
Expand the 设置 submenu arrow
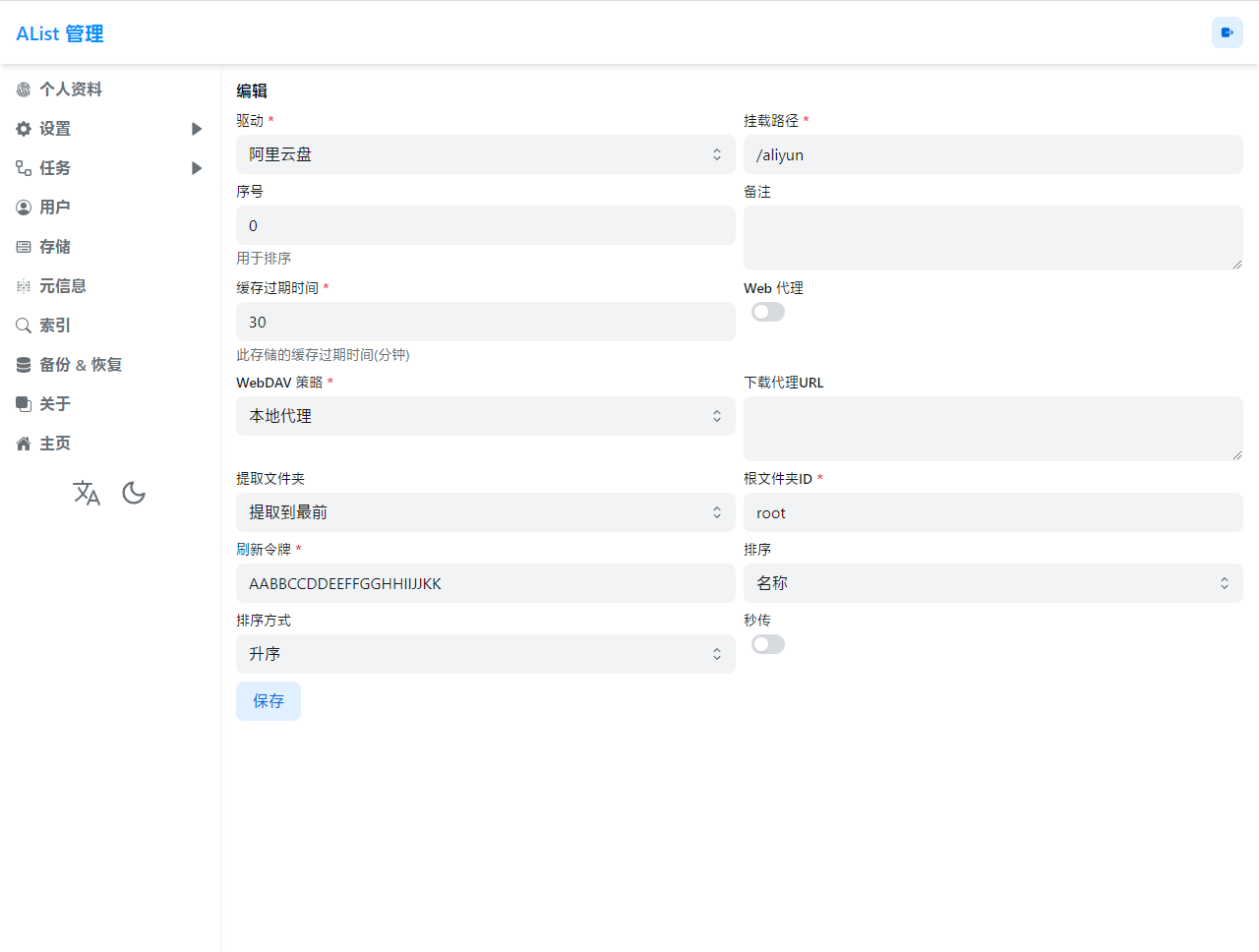tap(197, 129)
